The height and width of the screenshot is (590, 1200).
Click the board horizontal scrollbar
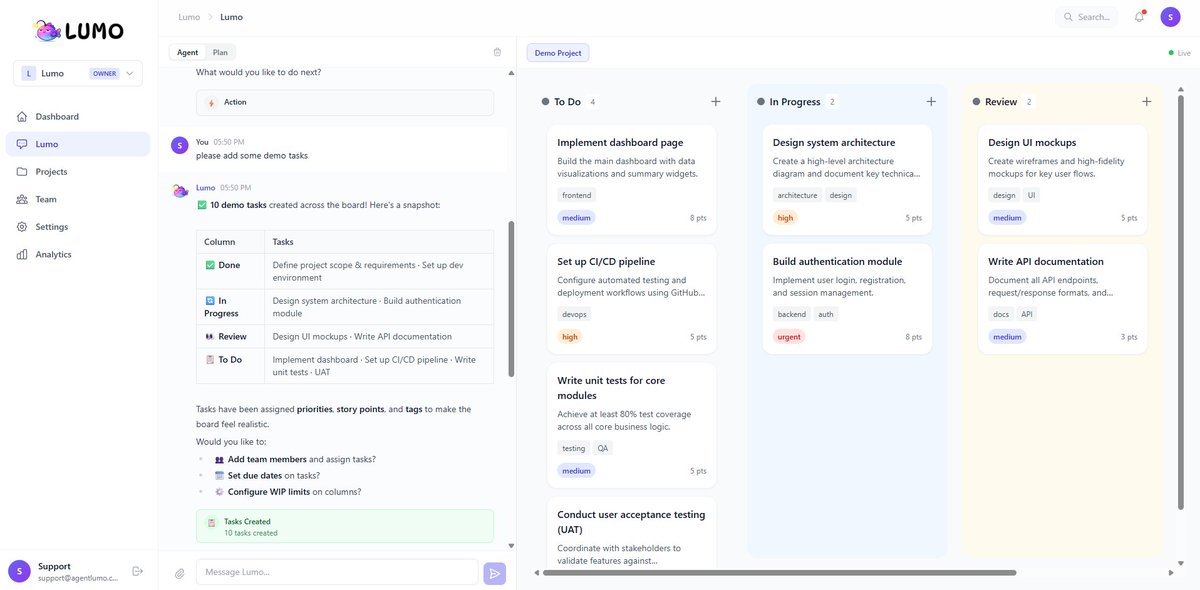click(781, 573)
